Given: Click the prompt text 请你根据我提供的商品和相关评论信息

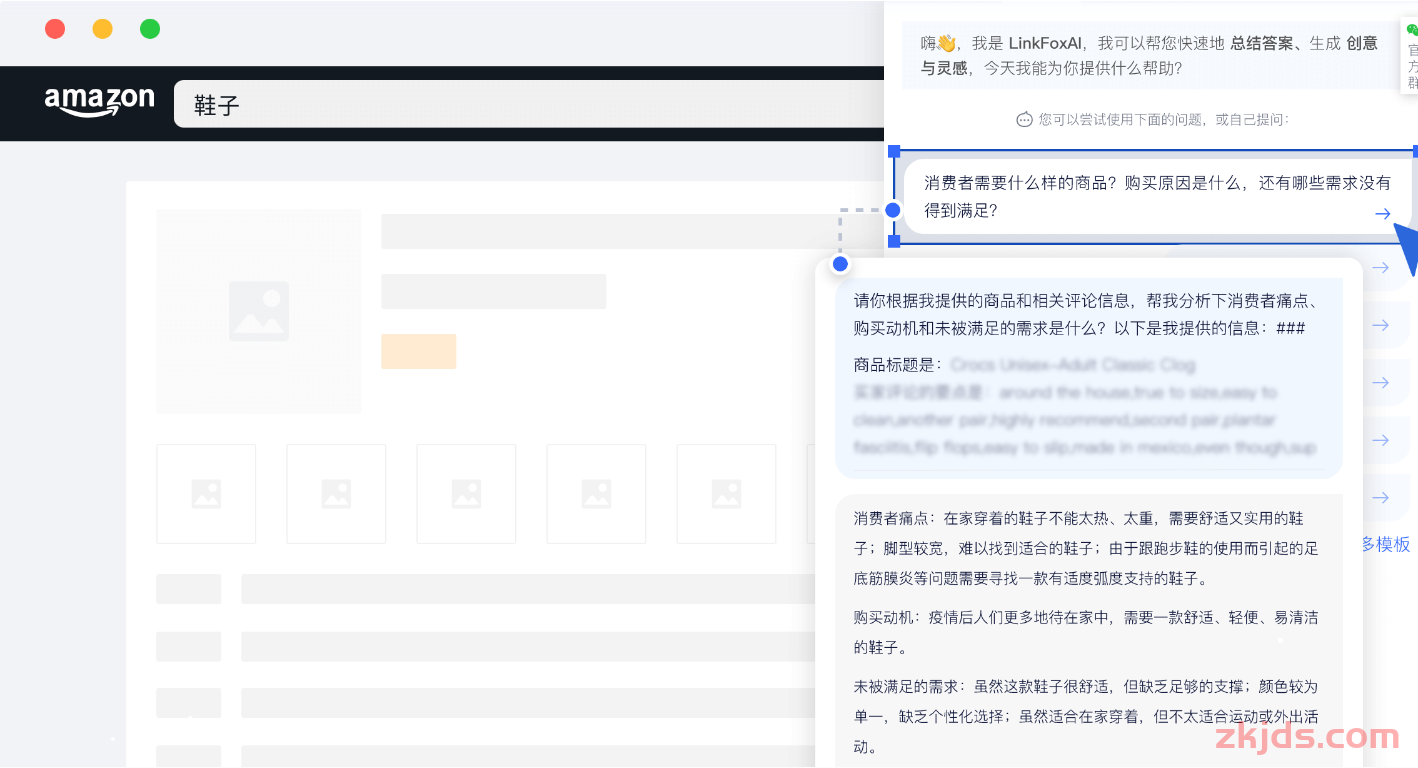Looking at the screenshot, I should point(993,301).
